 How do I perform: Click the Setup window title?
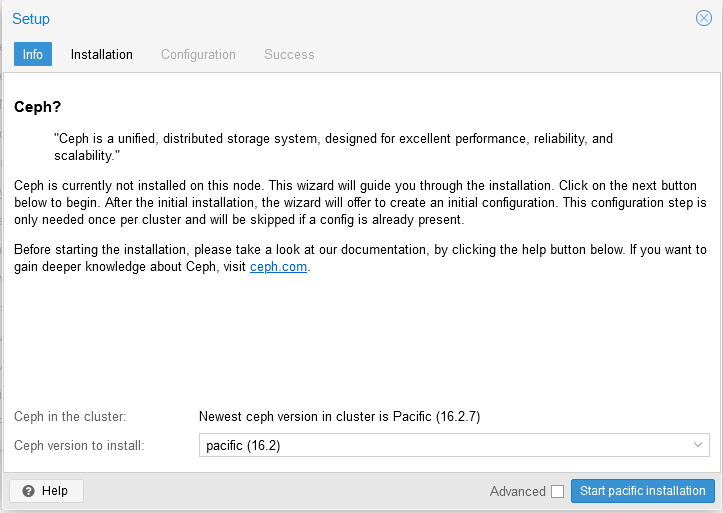click(31, 19)
